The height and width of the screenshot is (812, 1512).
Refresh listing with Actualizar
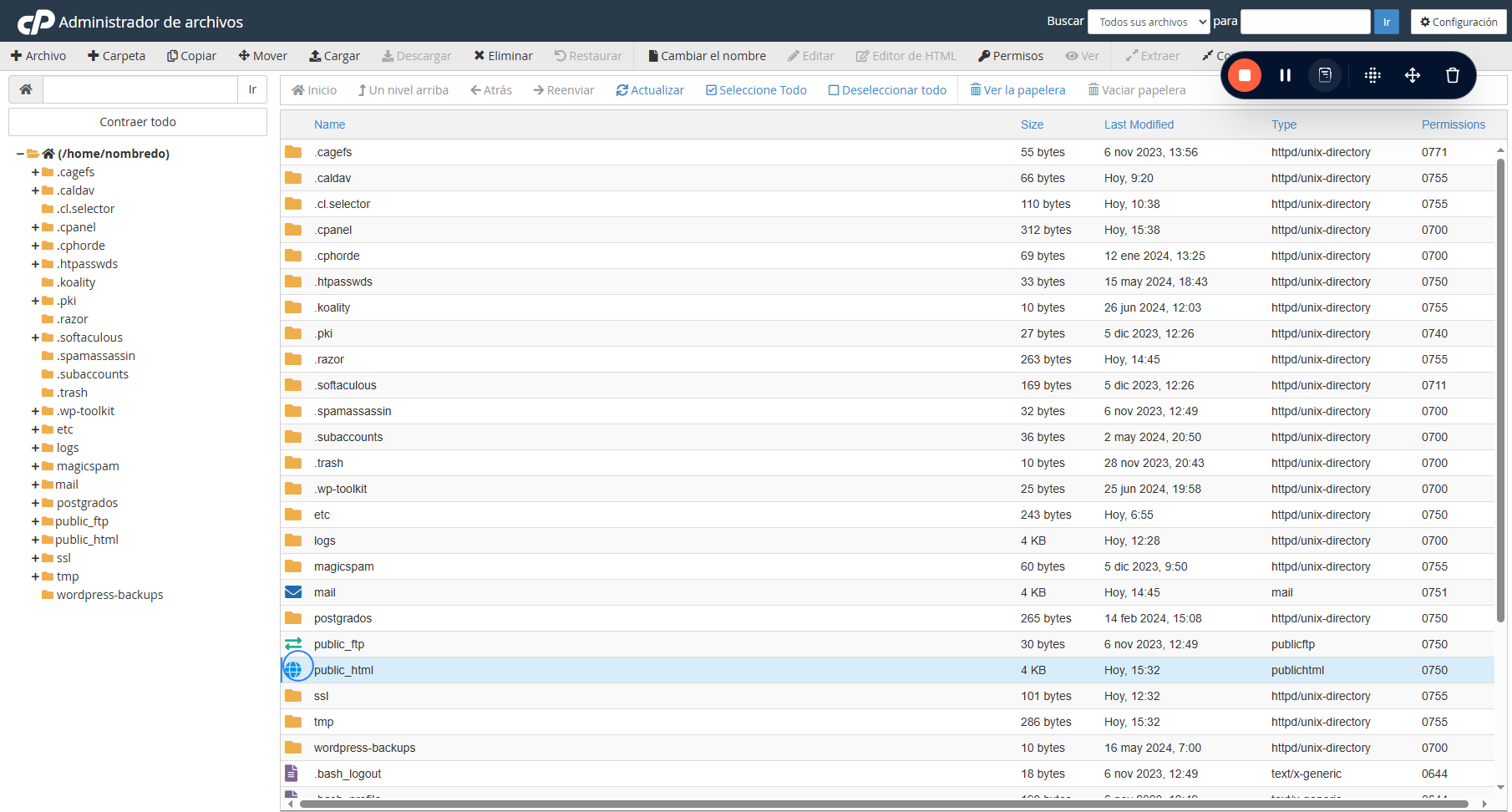click(x=650, y=90)
